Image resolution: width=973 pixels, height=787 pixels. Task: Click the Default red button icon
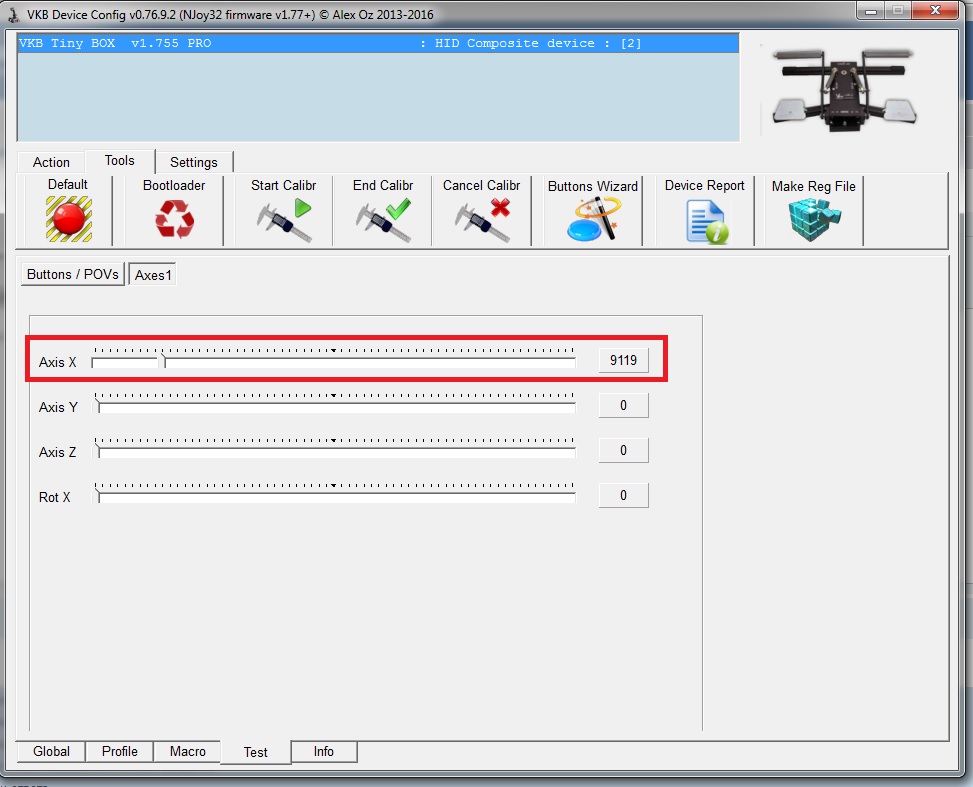(68, 219)
